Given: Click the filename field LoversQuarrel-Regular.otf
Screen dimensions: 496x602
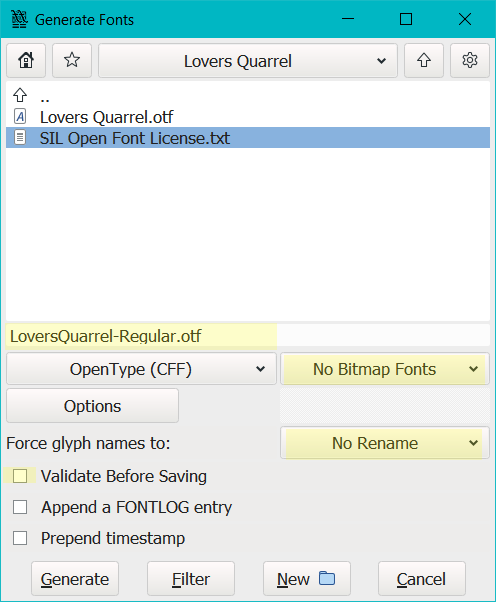Looking at the screenshot, I should [x=248, y=336].
